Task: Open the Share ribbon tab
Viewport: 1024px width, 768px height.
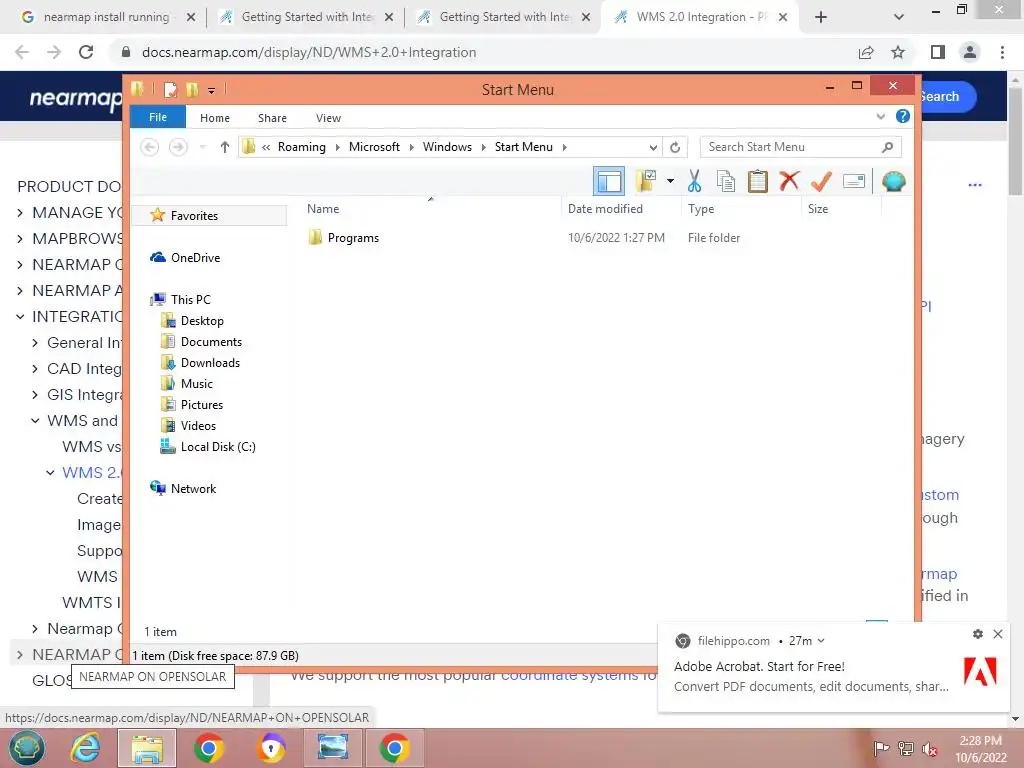Action: tap(272, 118)
